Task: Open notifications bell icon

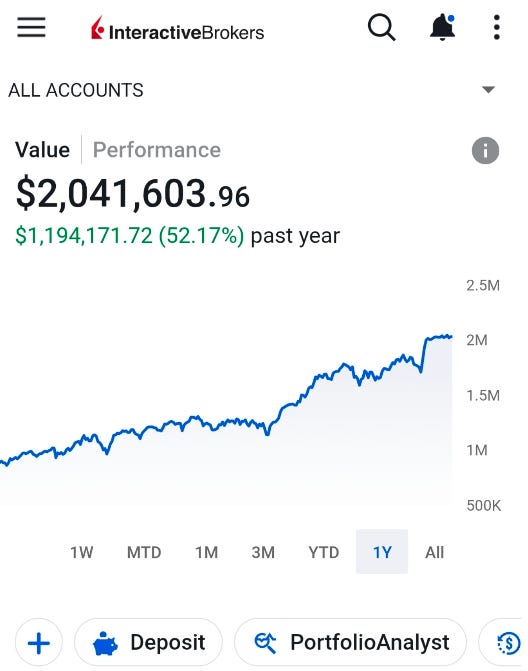Action: point(442,27)
